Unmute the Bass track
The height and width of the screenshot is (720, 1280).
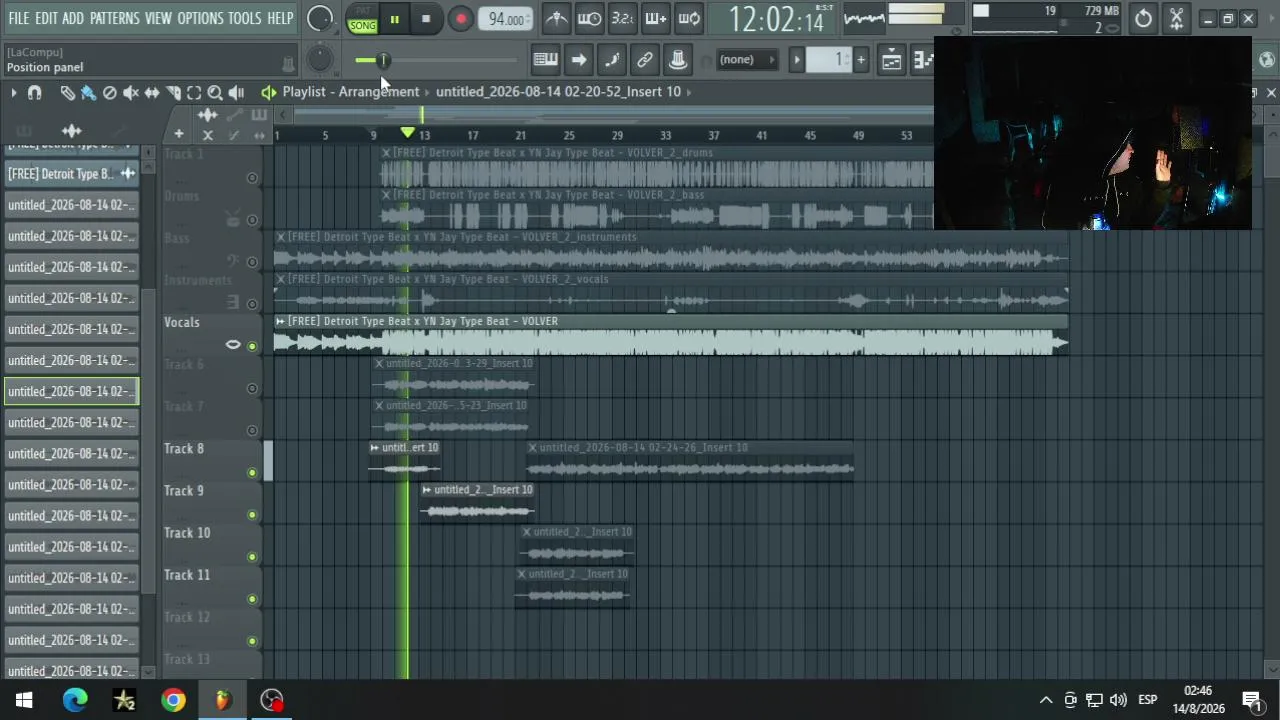click(252, 262)
